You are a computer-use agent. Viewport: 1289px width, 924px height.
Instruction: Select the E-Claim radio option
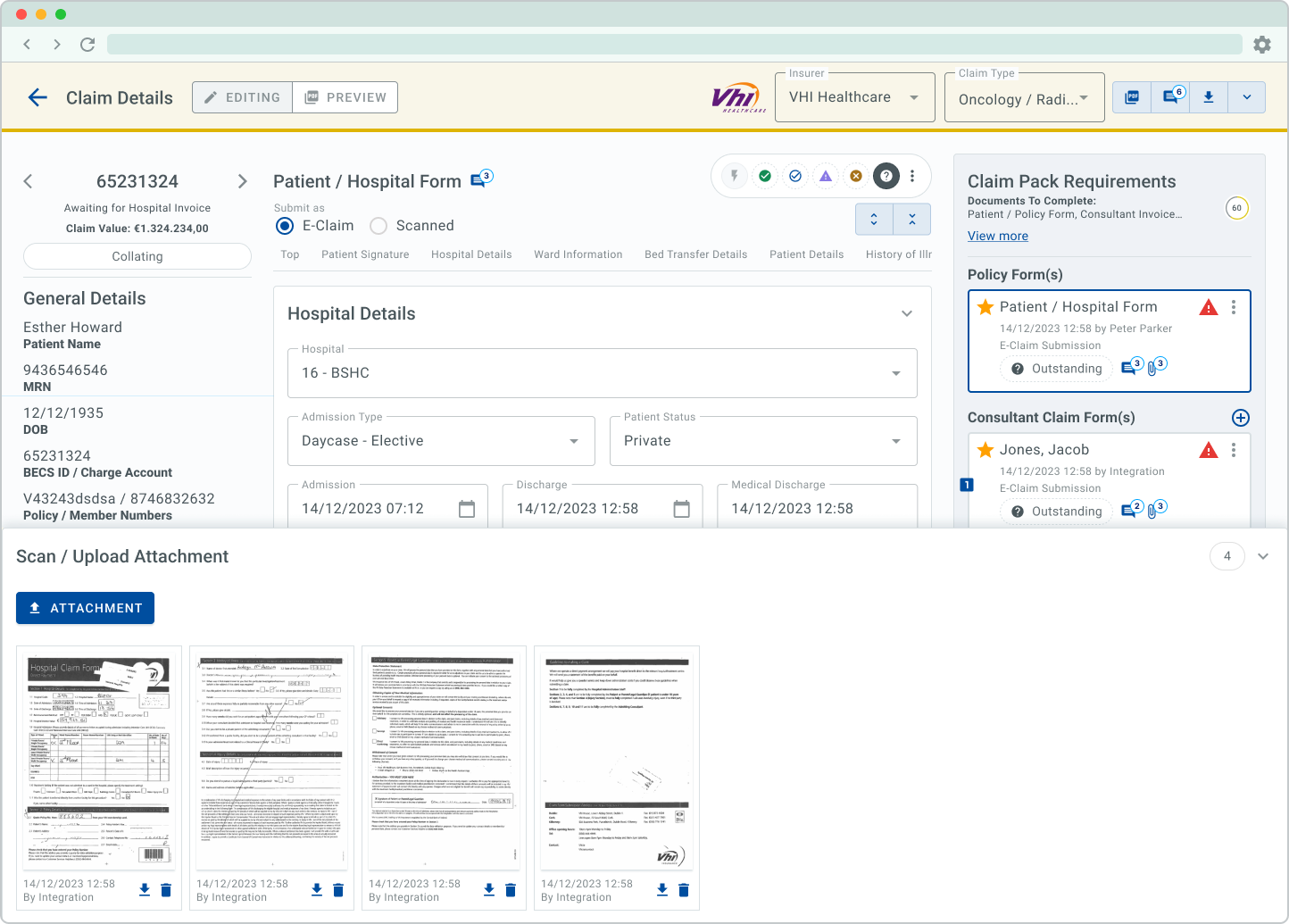click(x=286, y=226)
